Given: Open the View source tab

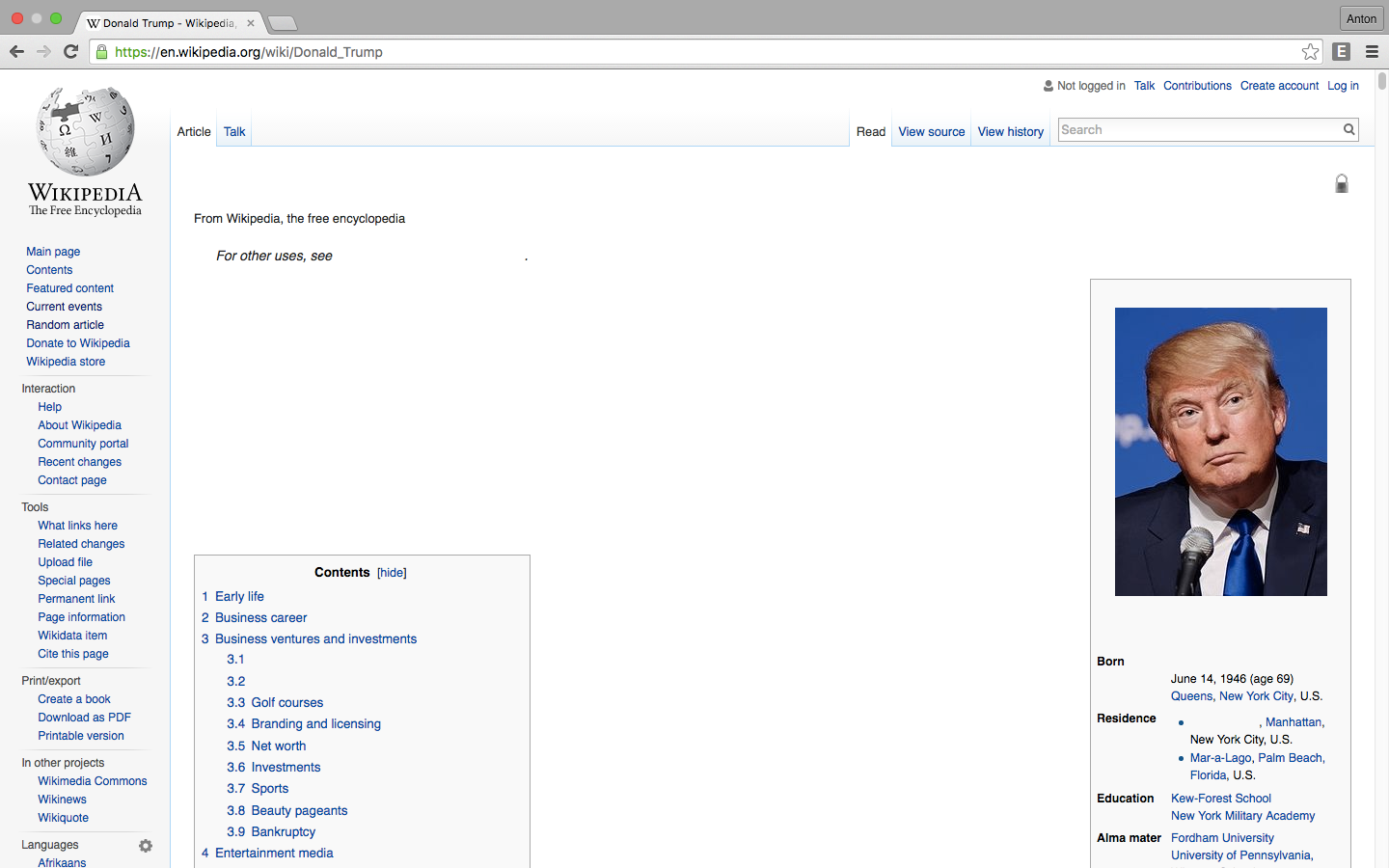Looking at the screenshot, I should pyautogui.click(x=932, y=132).
